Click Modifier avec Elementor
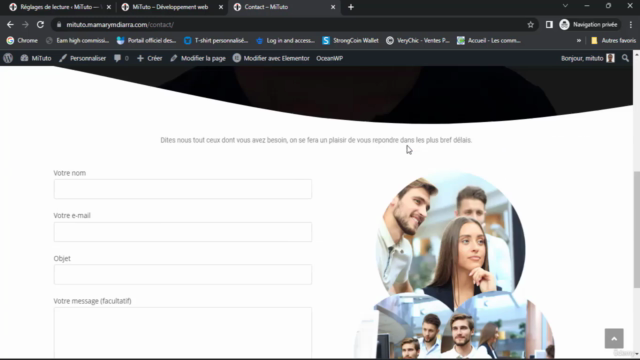The image size is (640, 360). [x=271, y=58]
